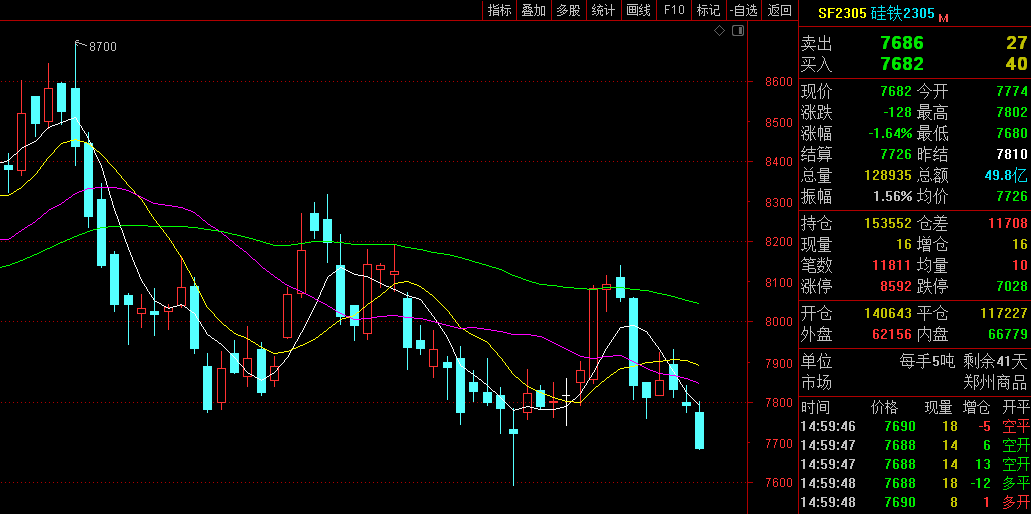Viewport: 1031px width, 514px height.
Task: Switch to 多股 multi-stock view
Action: pyautogui.click(x=568, y=10)
